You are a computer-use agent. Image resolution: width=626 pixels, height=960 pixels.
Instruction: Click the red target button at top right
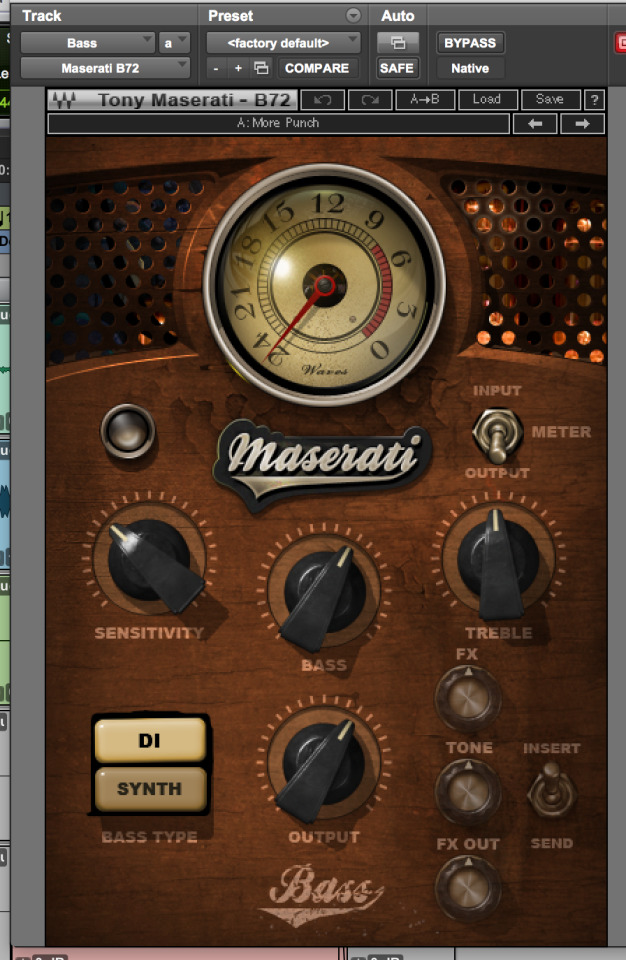point(620,43)
